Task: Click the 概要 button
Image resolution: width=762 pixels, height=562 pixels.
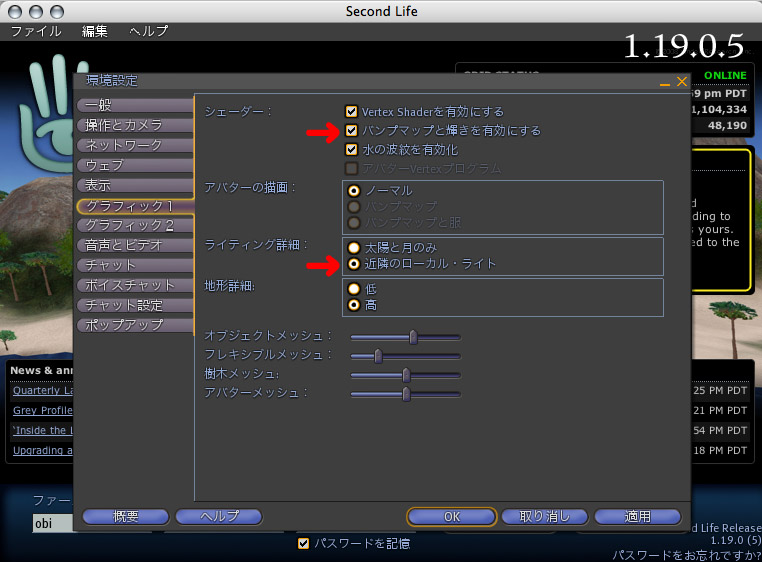Action: [x=126, y=516]
